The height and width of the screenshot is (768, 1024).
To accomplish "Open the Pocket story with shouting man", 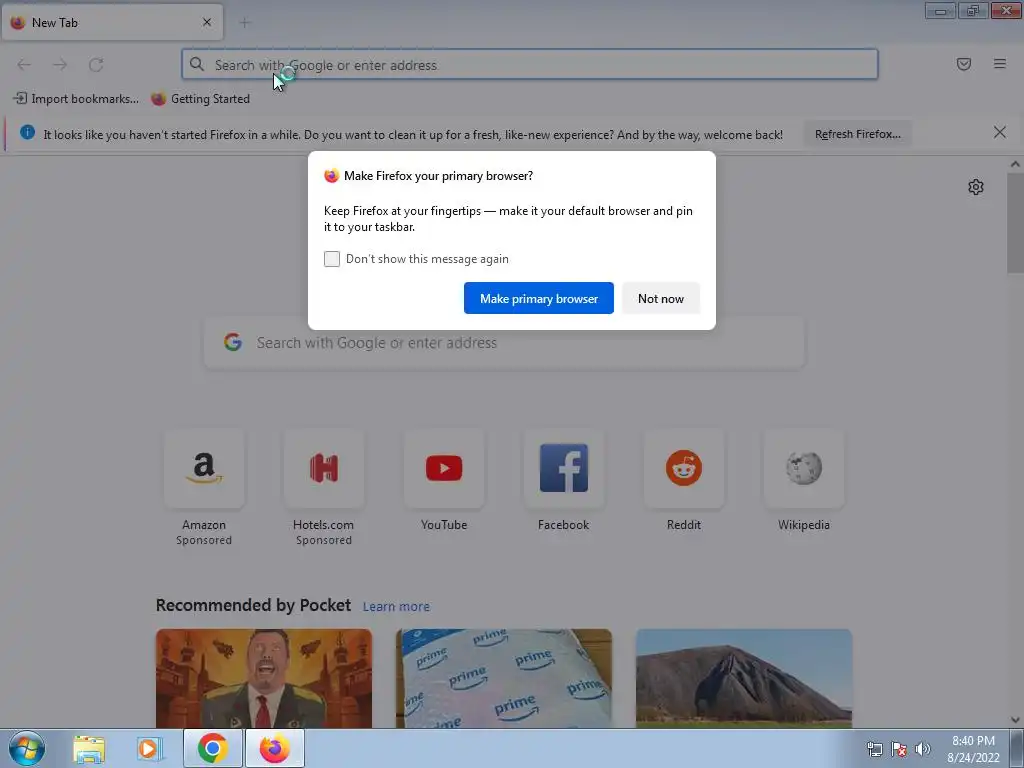I will tap(264, 679).
